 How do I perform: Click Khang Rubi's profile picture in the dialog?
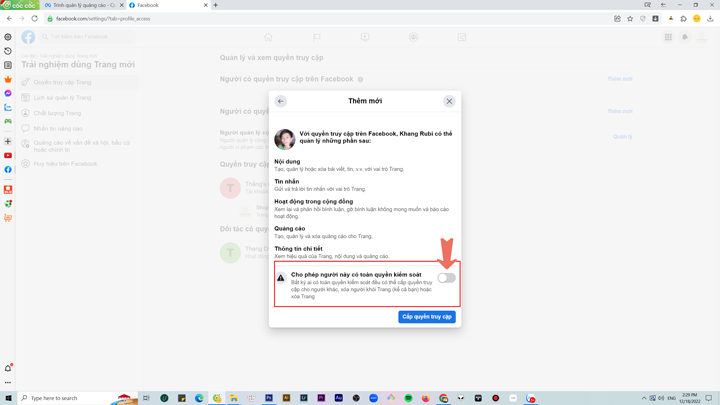[x=285, y=139]
